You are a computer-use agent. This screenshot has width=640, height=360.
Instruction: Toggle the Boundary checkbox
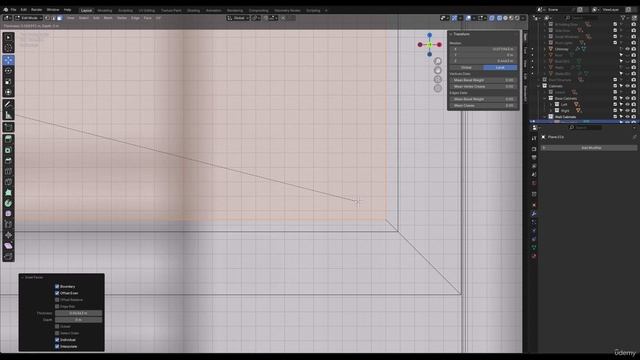coord(57,287)
